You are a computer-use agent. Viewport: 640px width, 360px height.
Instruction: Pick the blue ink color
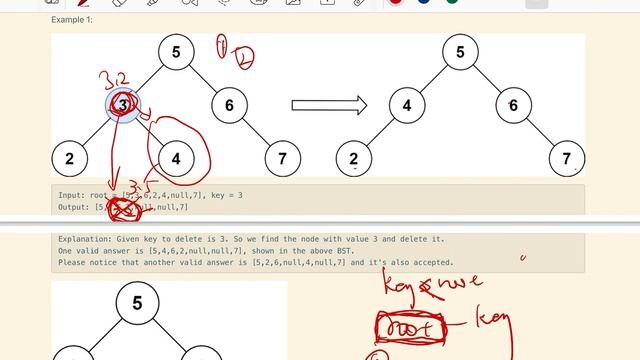tap(424, 2)
